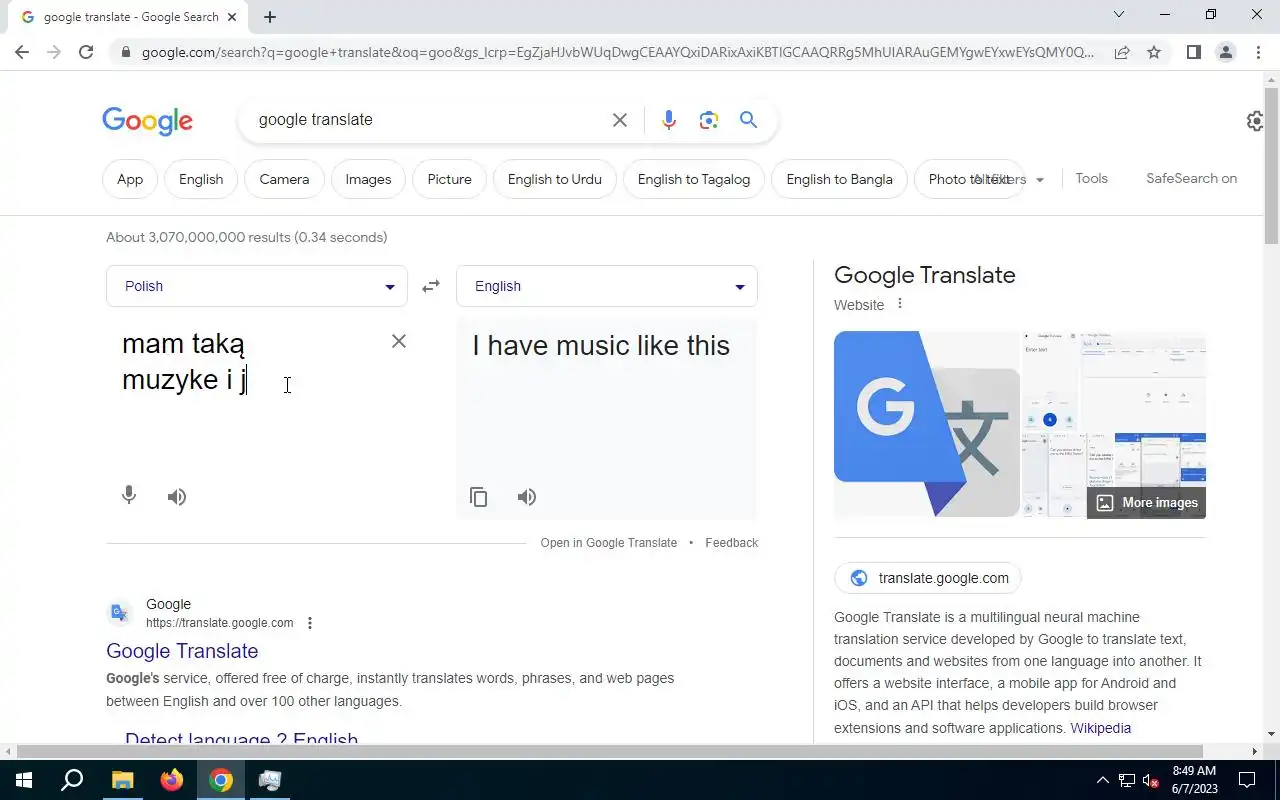This screenshot has width=1280, height=800.
Task: Open a new browser tab
Action: (x=269, y=16)
